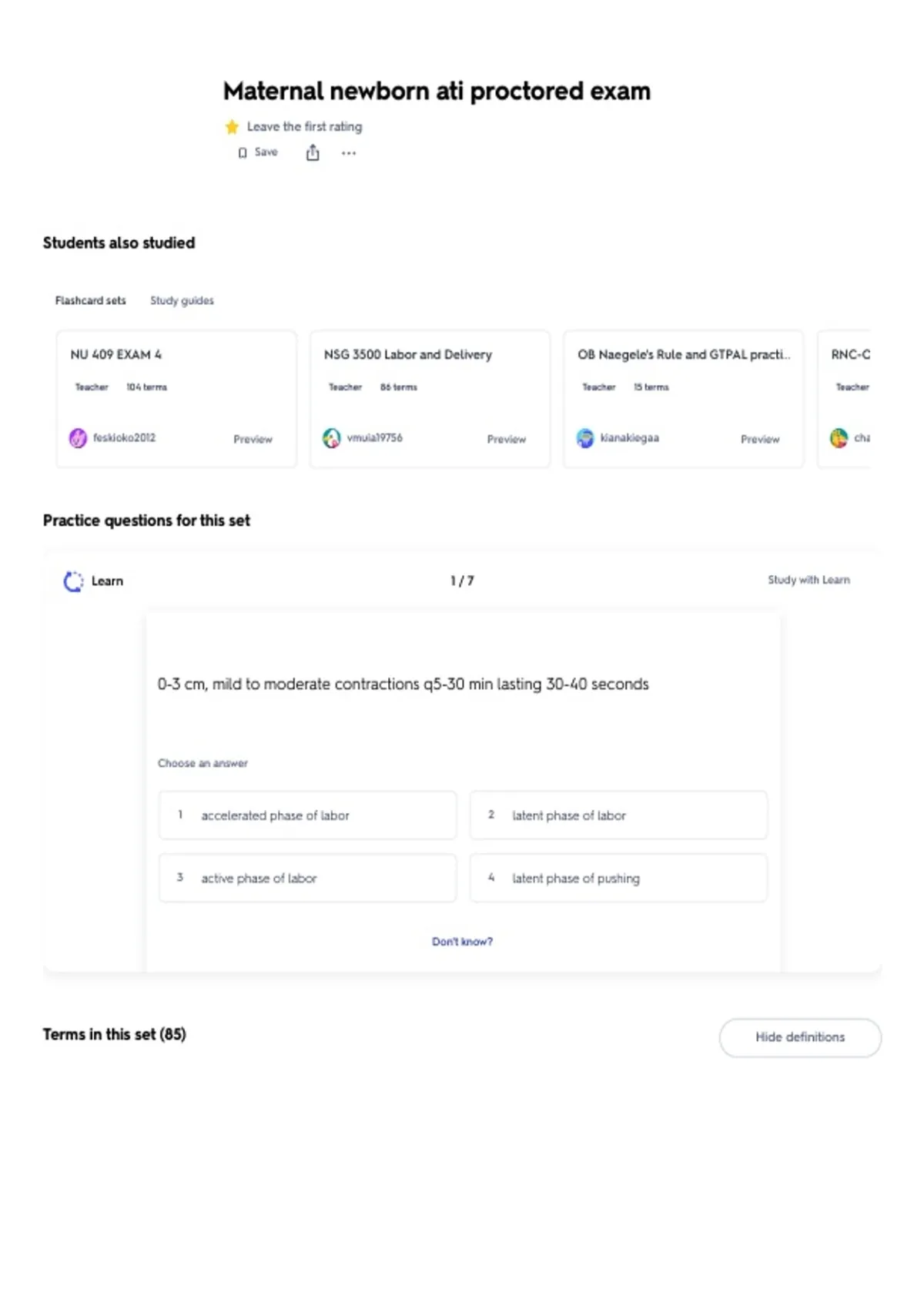Click the Save bookmark icon
Screen dimensions: 924x1309
click(243, 152)
